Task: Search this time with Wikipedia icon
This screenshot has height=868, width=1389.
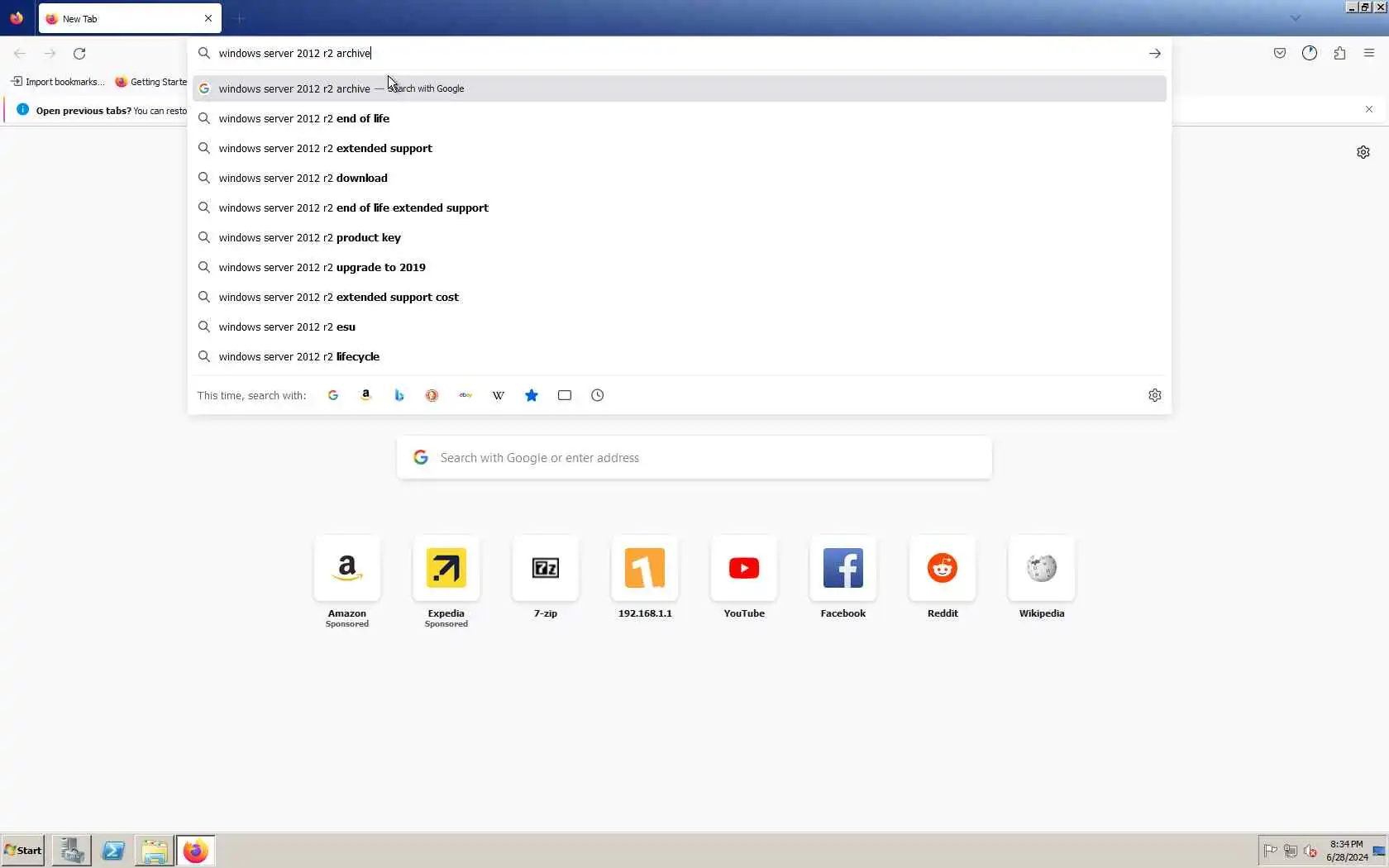Action: [x=499, y=395]
